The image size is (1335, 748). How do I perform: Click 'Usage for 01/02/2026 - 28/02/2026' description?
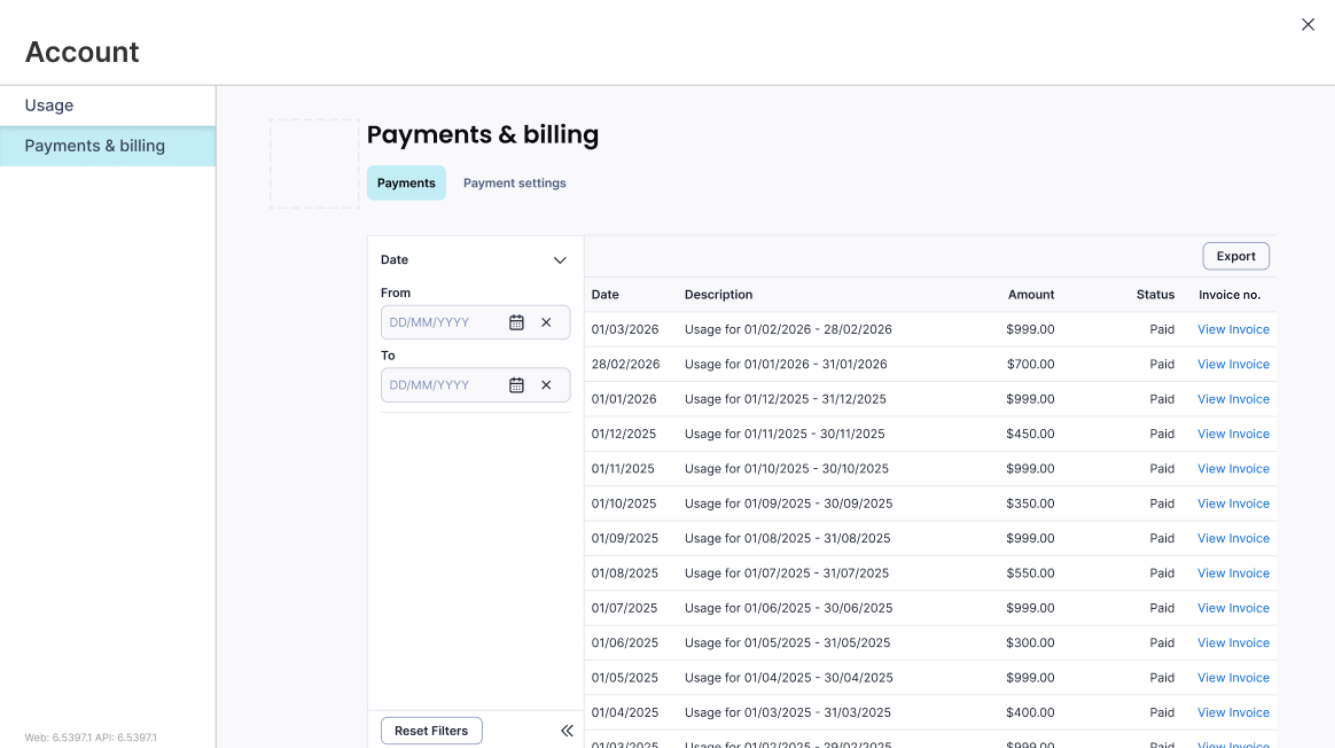pos(788,330)
